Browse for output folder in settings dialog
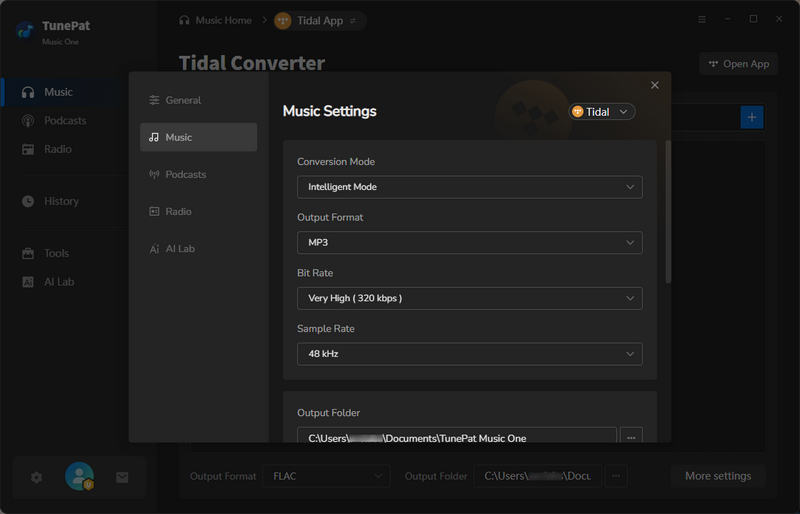 (x=631, y=437)
